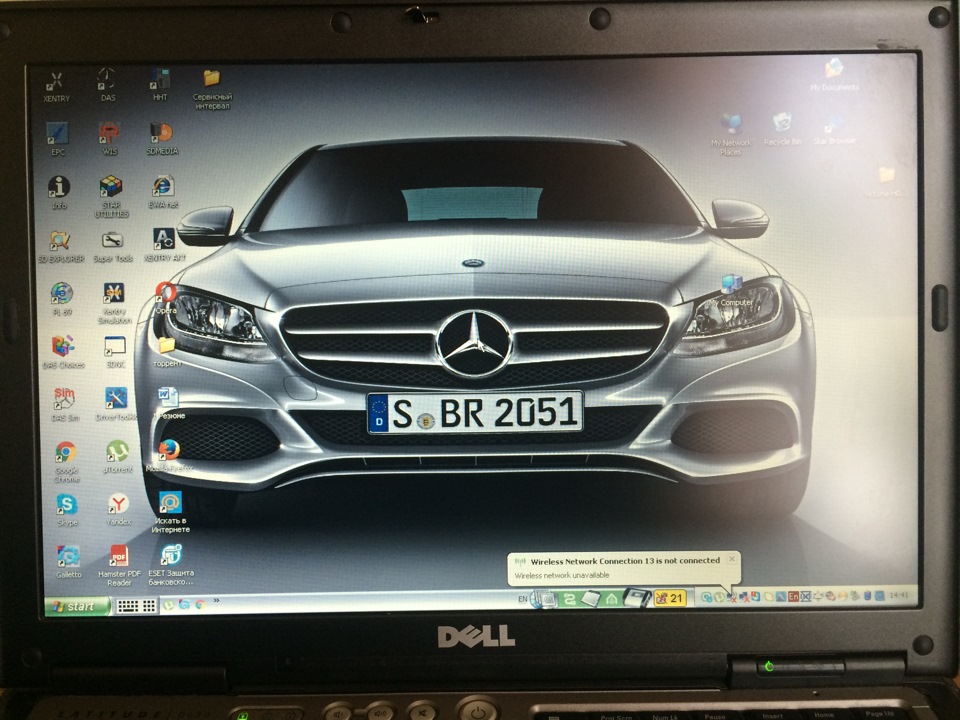The image size is (960, 720).
Task: Launch the Skype desktop shortcut
Action: click(67, 510)
